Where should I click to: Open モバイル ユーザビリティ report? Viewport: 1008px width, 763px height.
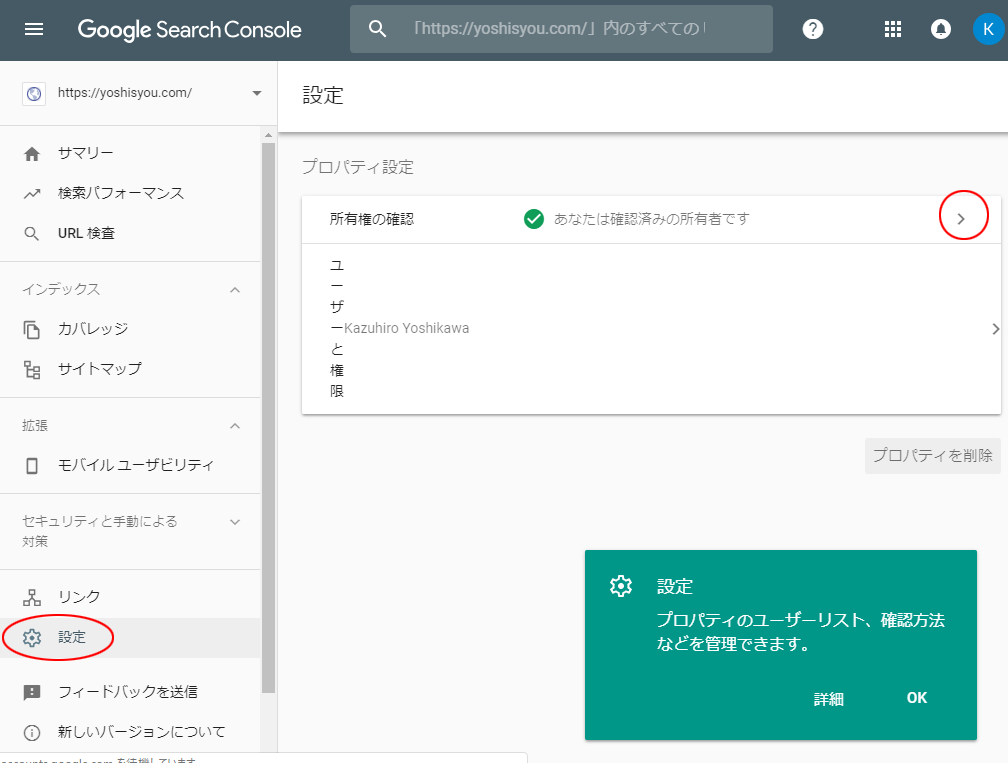pyautogui.click(x=135, y=465)
